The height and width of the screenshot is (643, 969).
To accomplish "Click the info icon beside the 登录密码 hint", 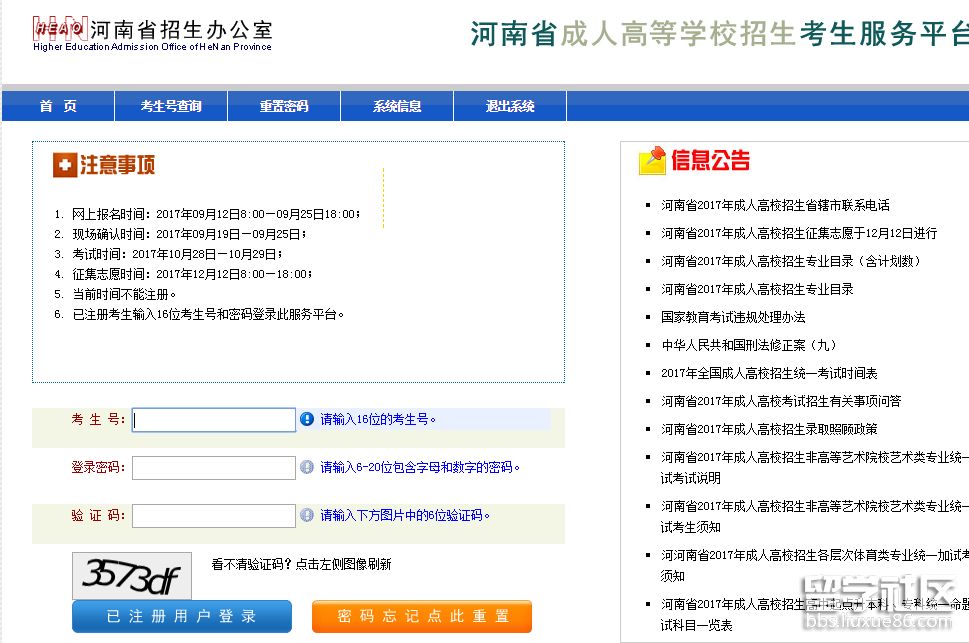I will point(307,467).
